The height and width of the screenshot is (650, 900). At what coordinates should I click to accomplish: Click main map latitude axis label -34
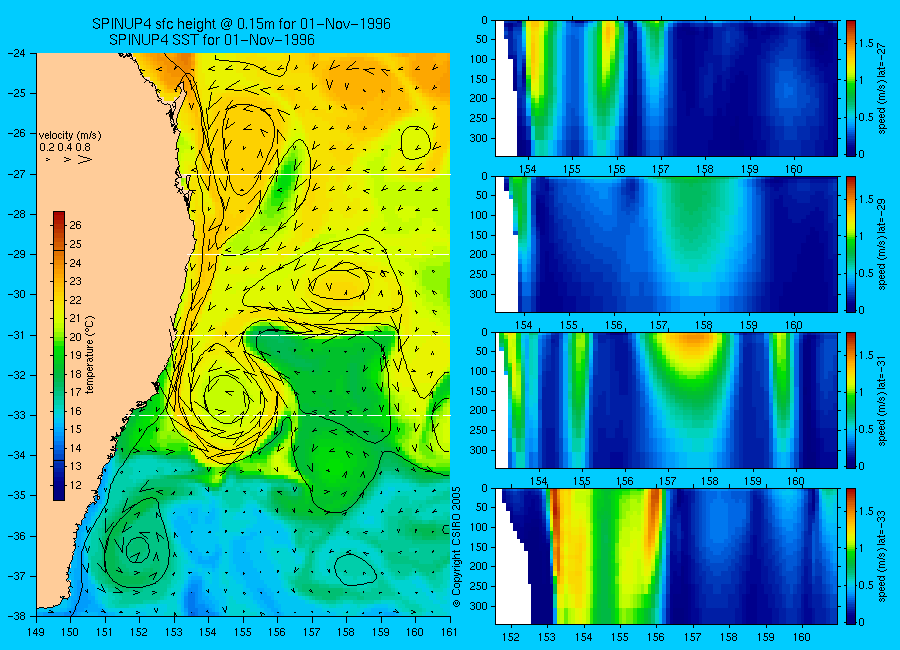click(17, 455)
